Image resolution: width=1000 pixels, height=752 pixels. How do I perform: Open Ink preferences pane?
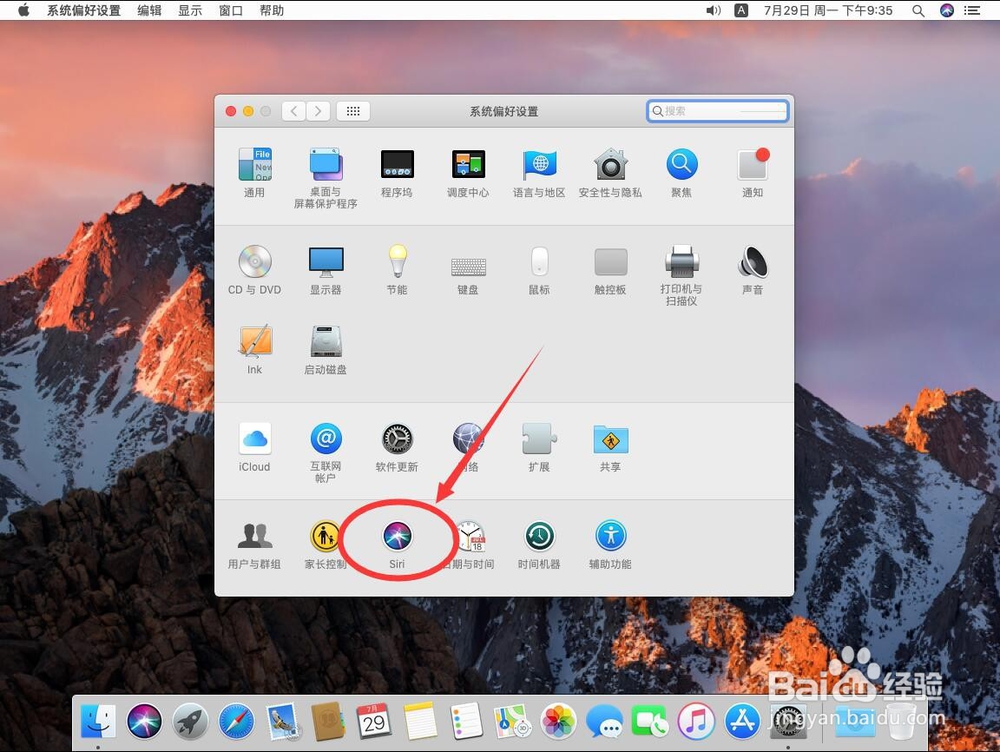click(x=254, y=350)
